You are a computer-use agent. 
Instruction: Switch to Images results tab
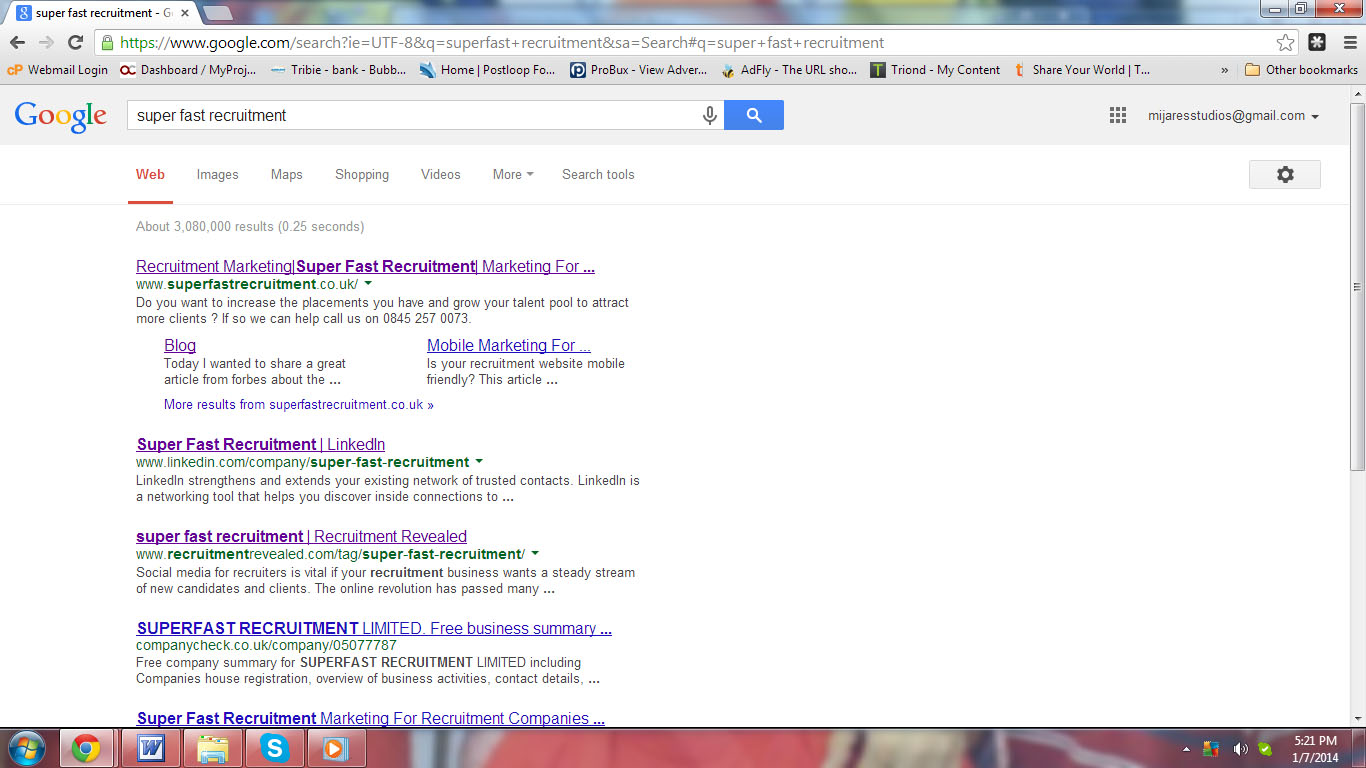[217, 175]
